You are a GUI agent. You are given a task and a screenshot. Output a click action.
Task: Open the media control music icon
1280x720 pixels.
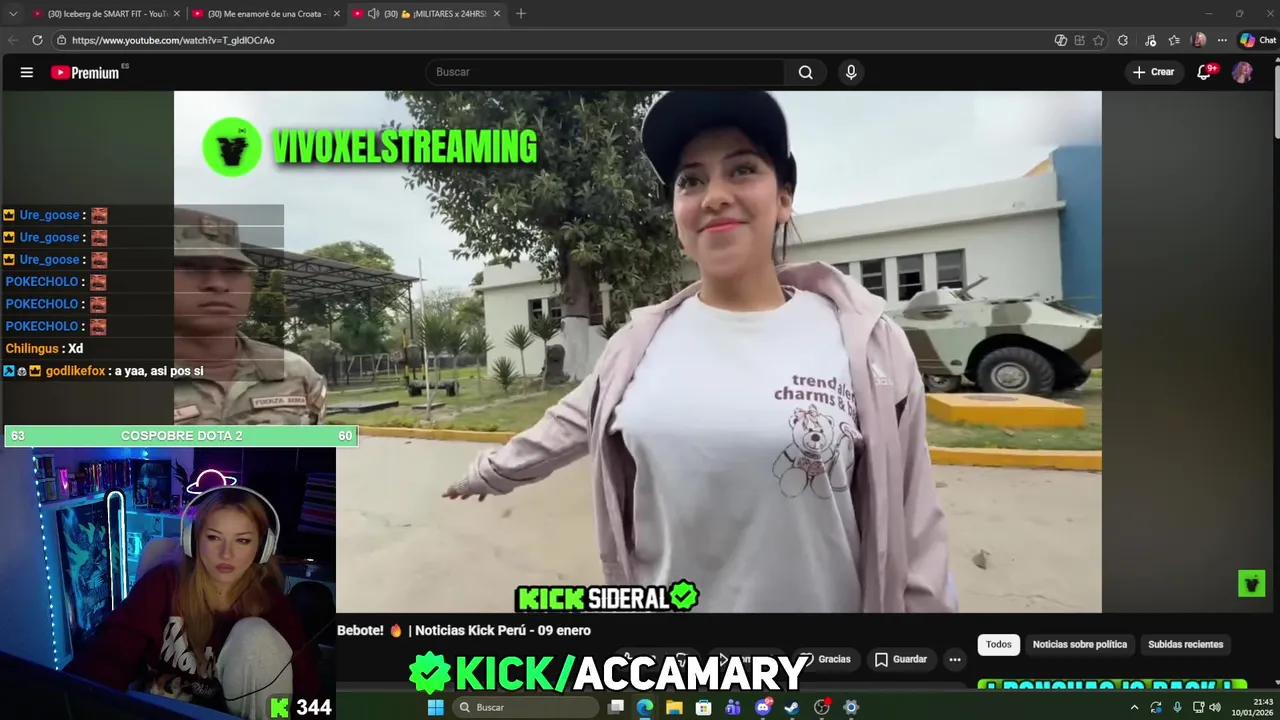pyautogui.click(x=1150, y=40)
